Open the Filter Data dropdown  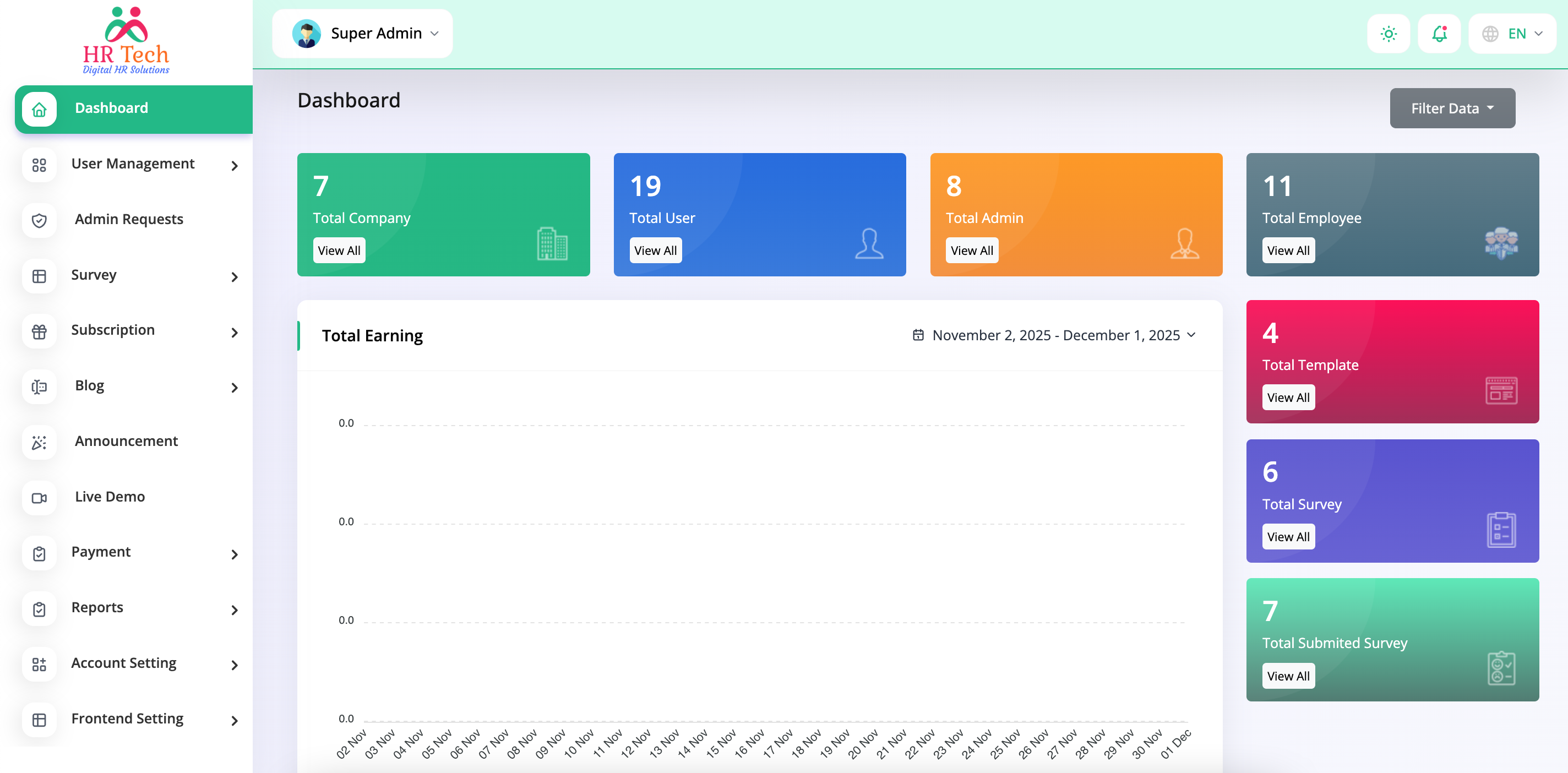tap(1452, 108)
